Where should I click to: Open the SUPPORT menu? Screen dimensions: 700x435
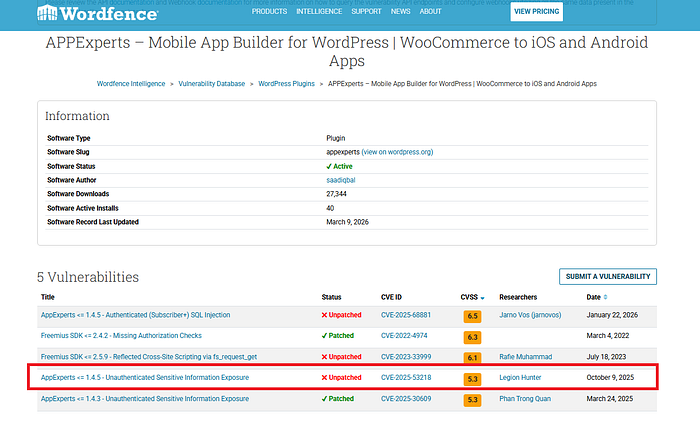(366, 11)
